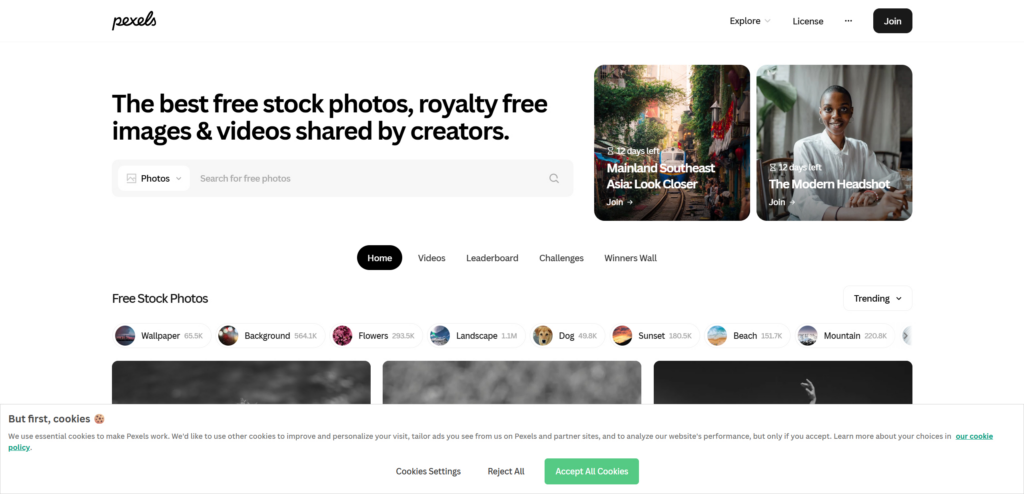The image size is (1024, 494).
Task: Switch to the Videos tab
Action: (x=432, y=258)
